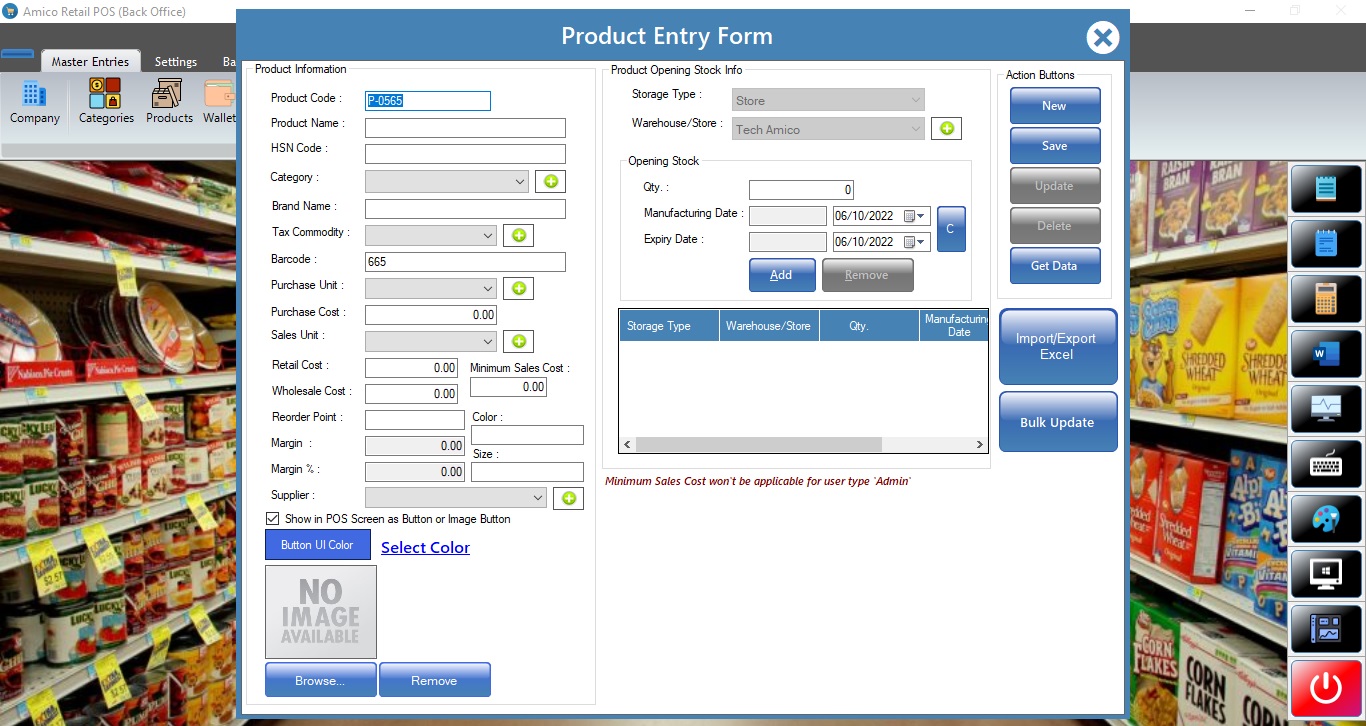Click the Save action button
Viewport: 1366px width, 726px height.
coord(1054,146)
